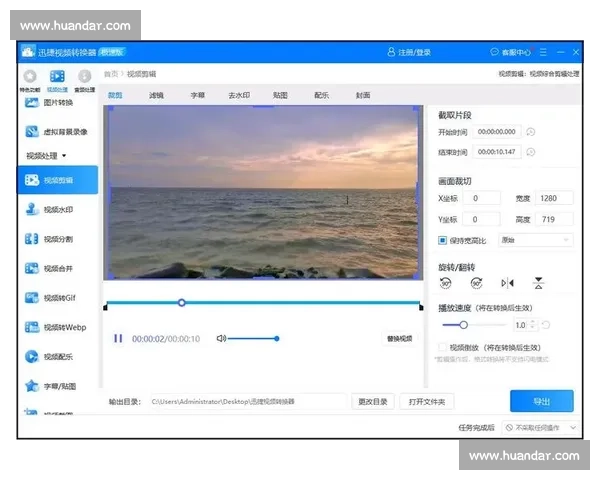Switch to the 封面 tab
This screenshot has height=480, width=600.
pos(363,95)
